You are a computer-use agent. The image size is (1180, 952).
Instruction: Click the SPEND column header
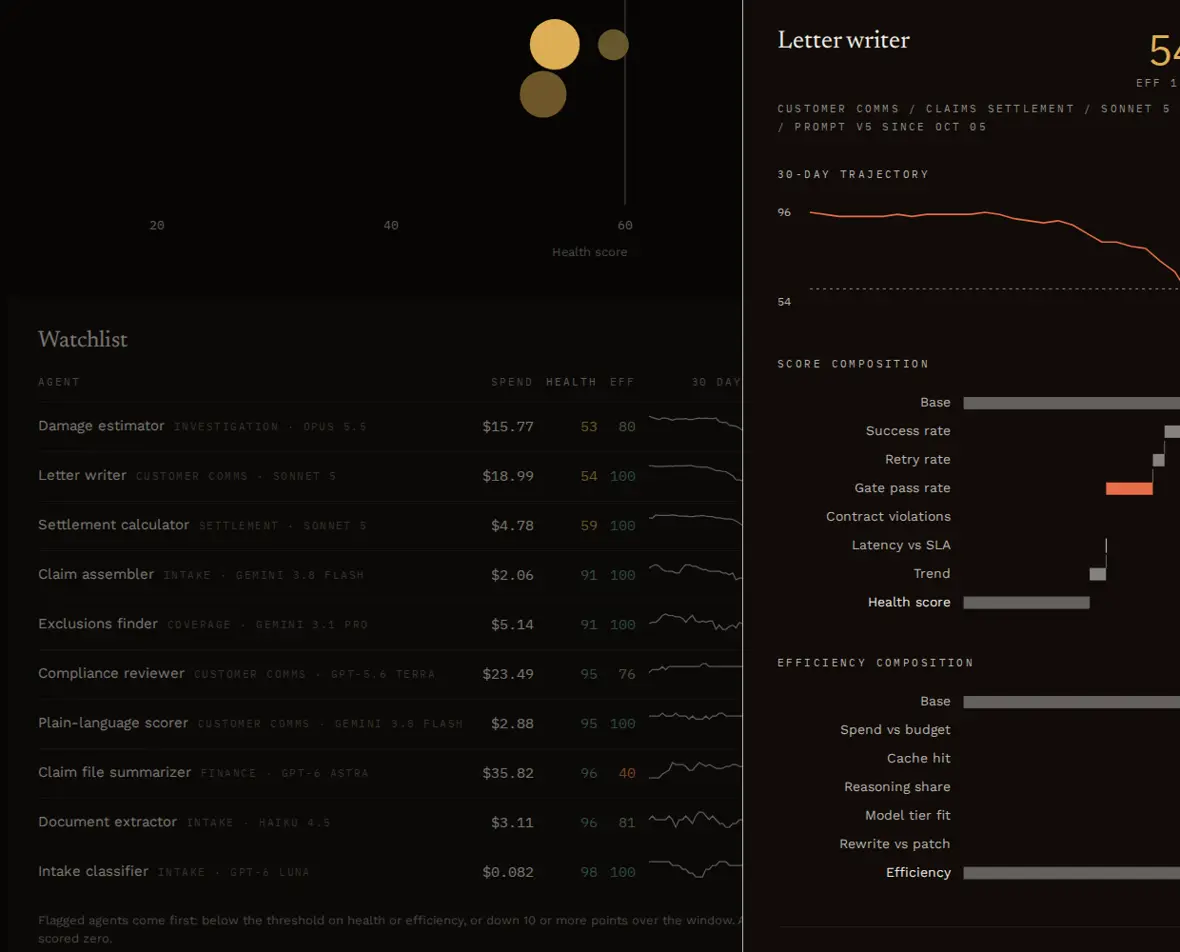click(512, 382)
